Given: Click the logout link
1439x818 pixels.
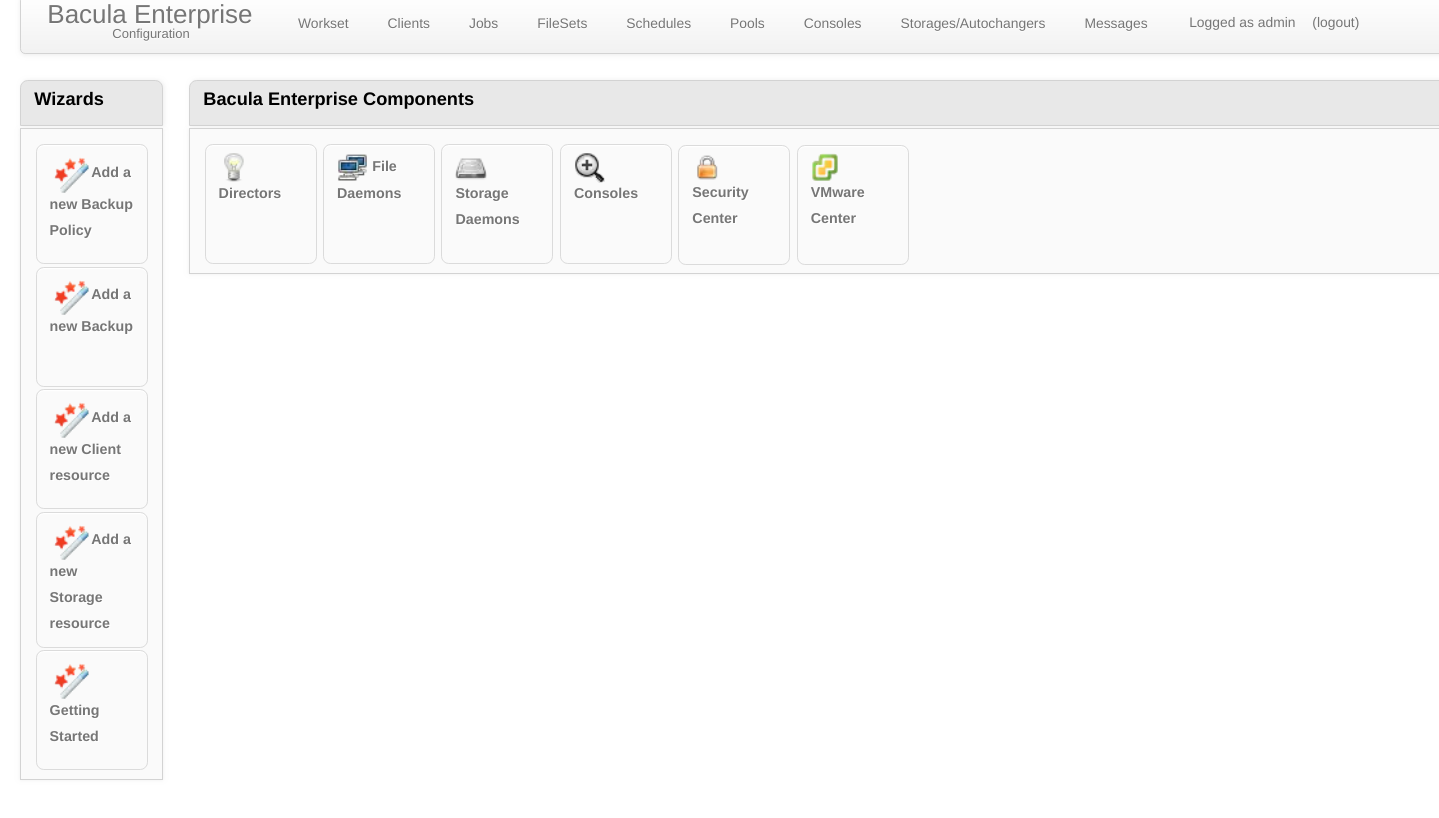Looking at the screenshot, I should (x=1335, y=22).
